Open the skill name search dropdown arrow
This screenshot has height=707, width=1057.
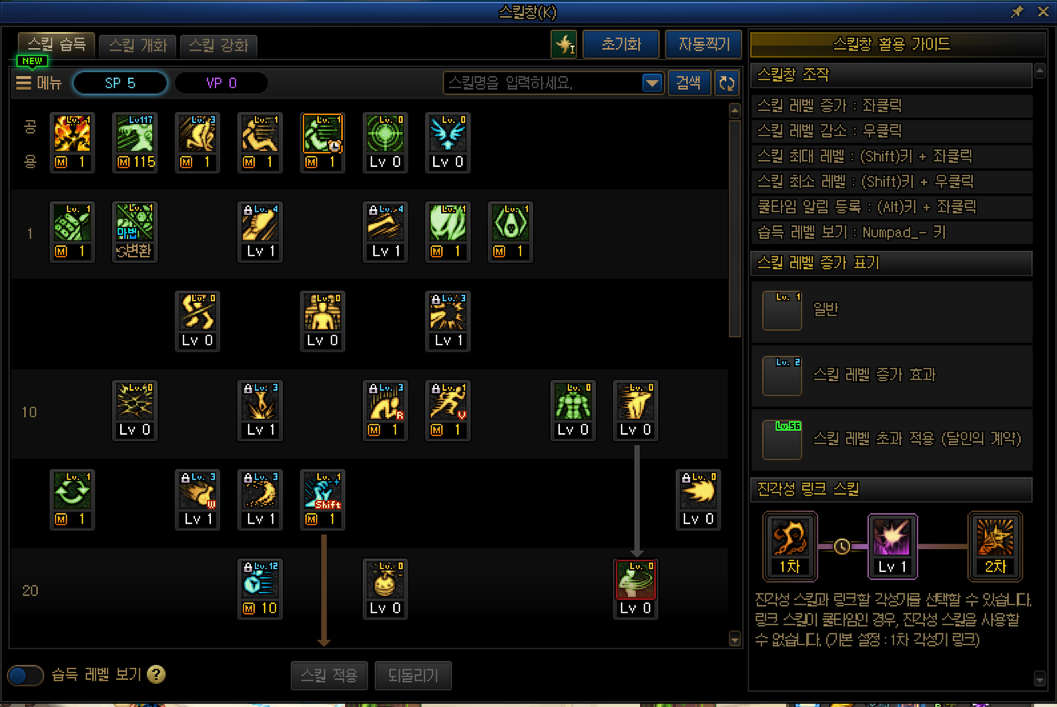pyautogui.click(x=651, y=83)
